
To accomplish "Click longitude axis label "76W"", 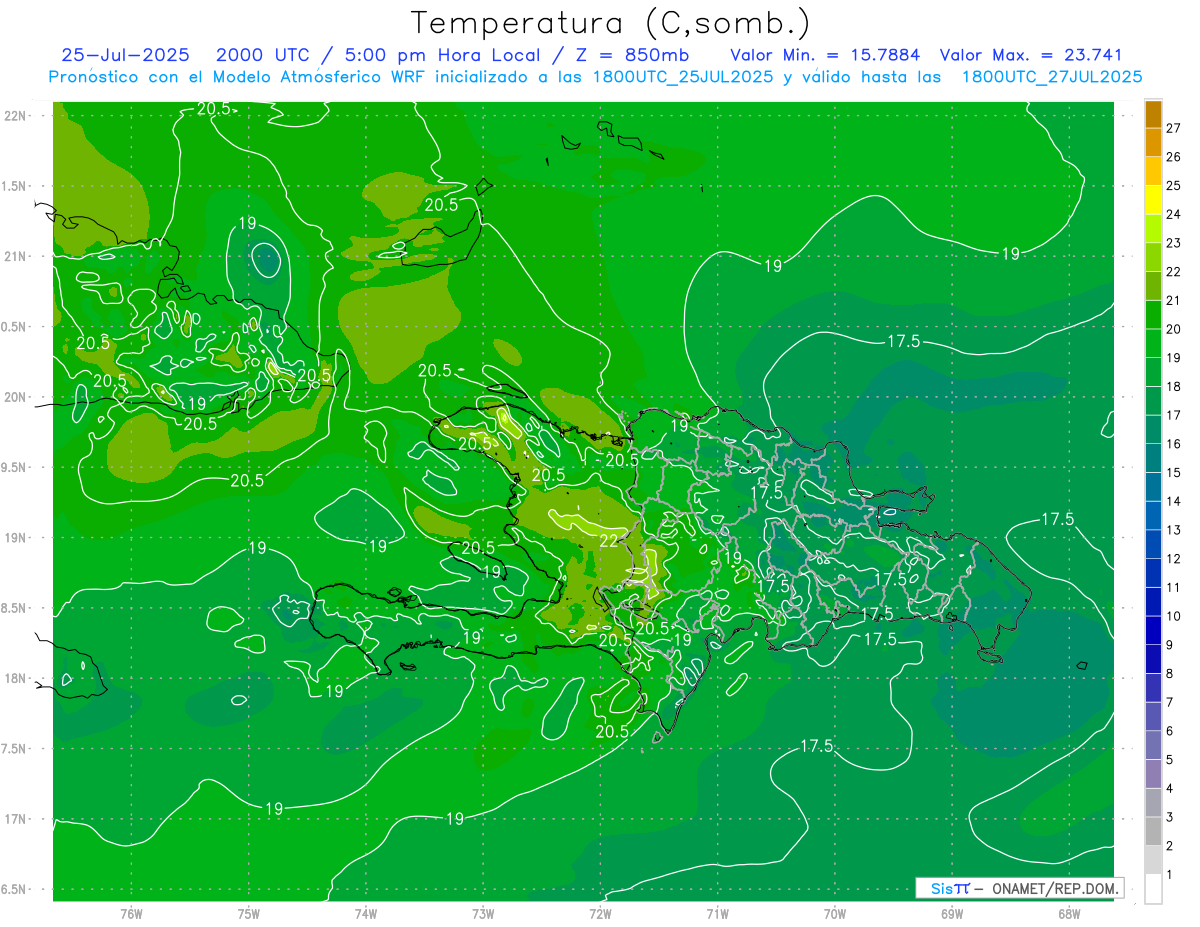I will [x=131, y=914].
